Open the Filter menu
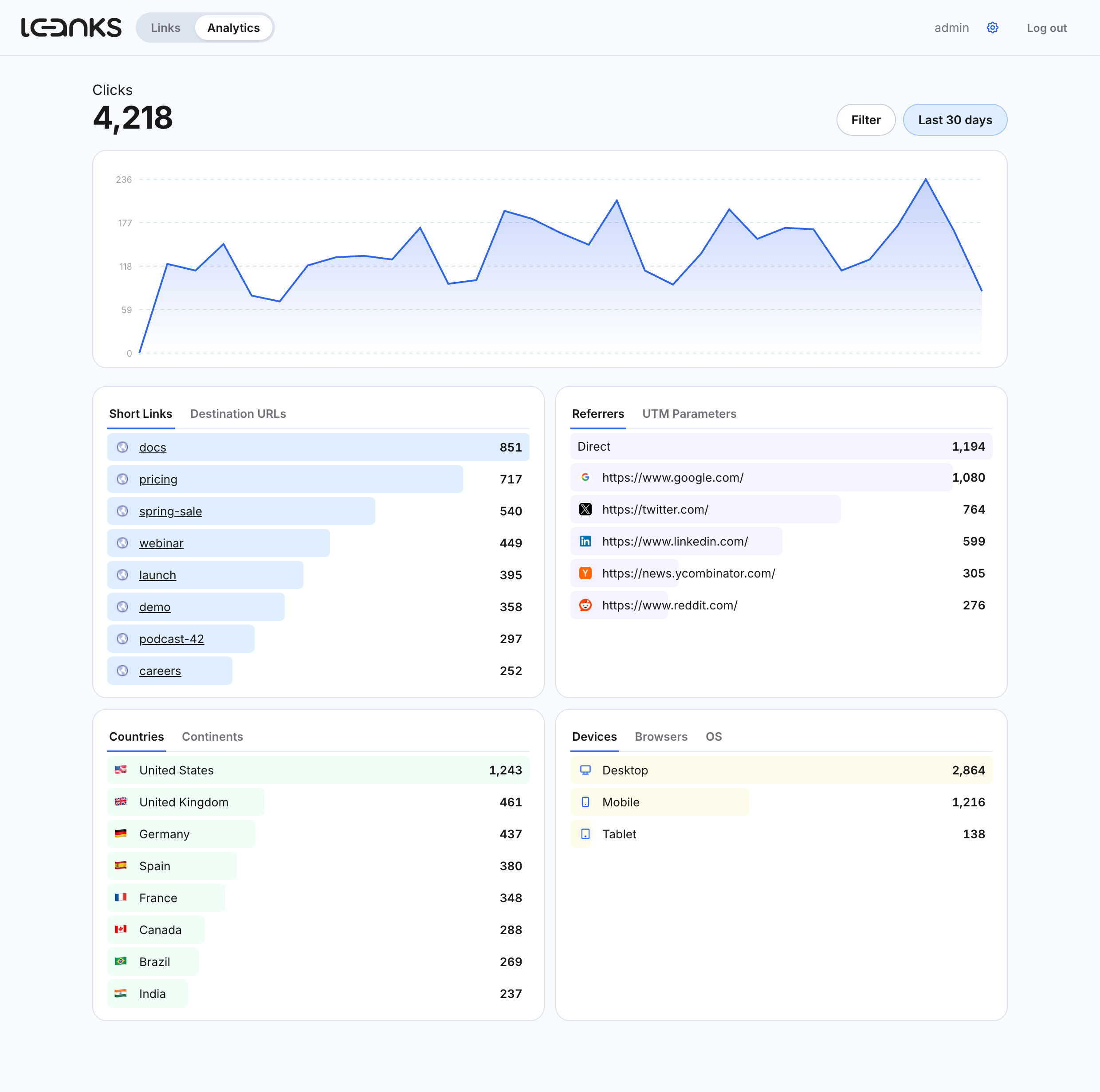The height and width of the screenshot is (1092, 1100). click(865, 120)
